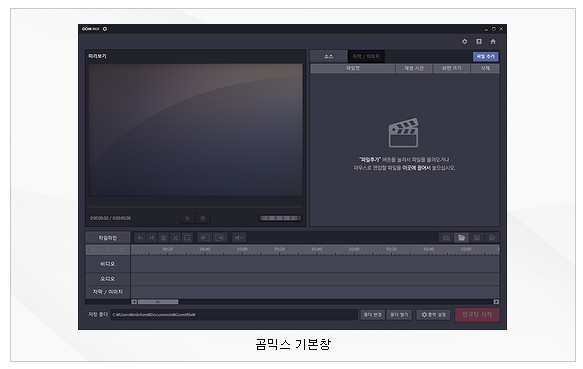Click the GOM Mix logo circle icon
This screenshot has height=369, width=583.
point(105,29)
